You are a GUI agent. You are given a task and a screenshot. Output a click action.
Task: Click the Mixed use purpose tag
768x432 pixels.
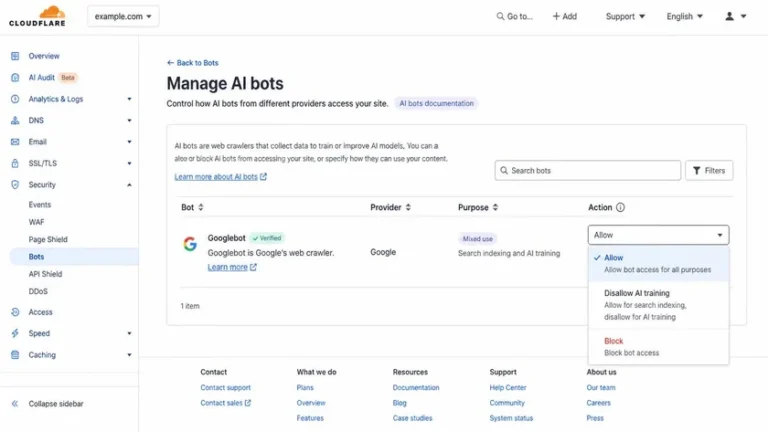point(478,239)
